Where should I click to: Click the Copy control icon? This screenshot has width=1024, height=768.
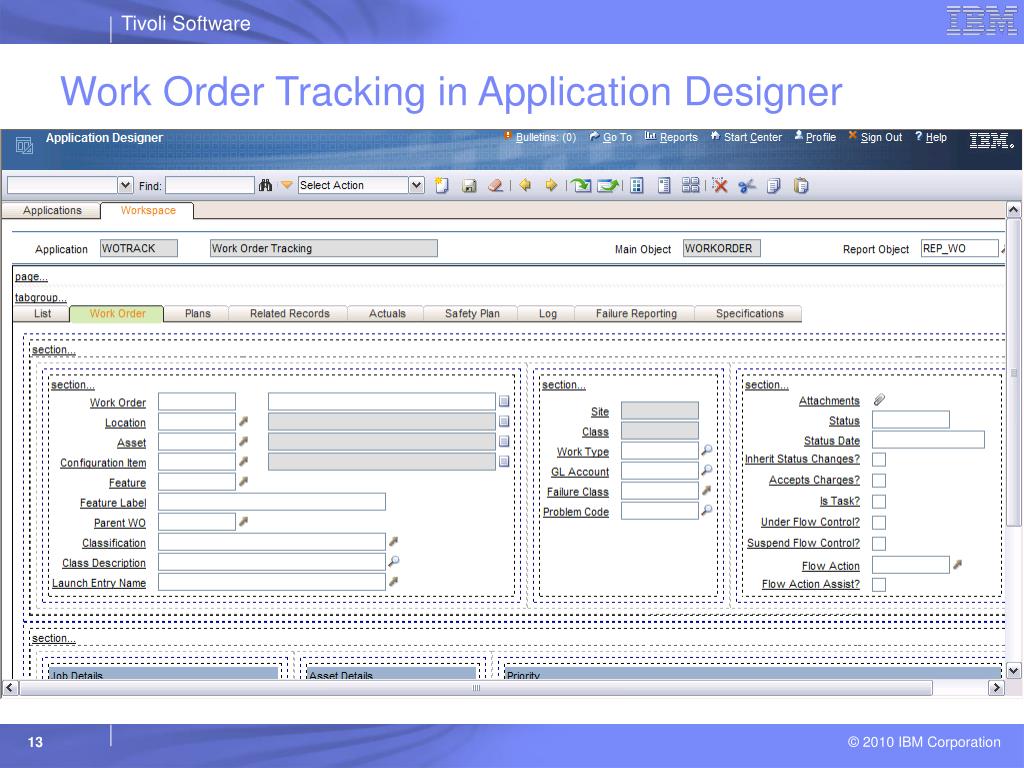pos(773,186)
